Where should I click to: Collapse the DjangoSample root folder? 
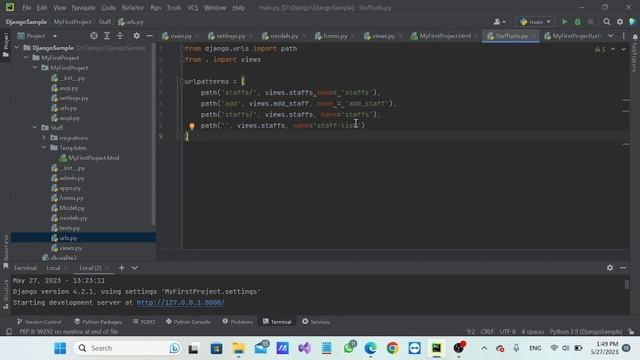pyautogui.click(x=17, y=48)
